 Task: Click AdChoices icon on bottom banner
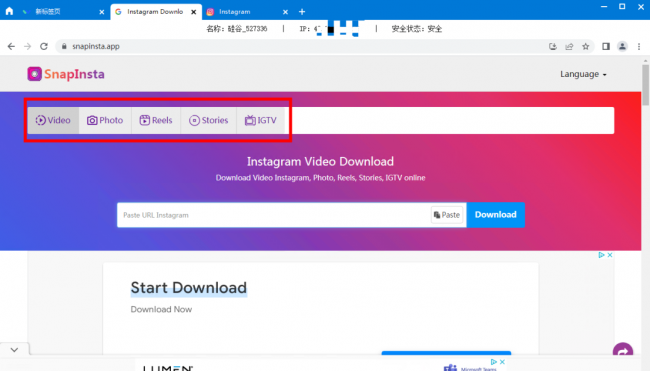493,362
